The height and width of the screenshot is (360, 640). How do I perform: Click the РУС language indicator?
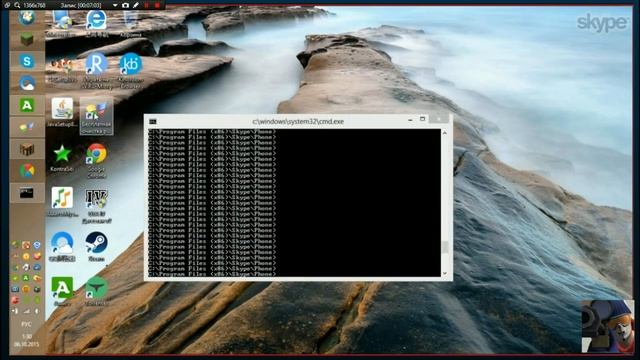pos(26,324)
